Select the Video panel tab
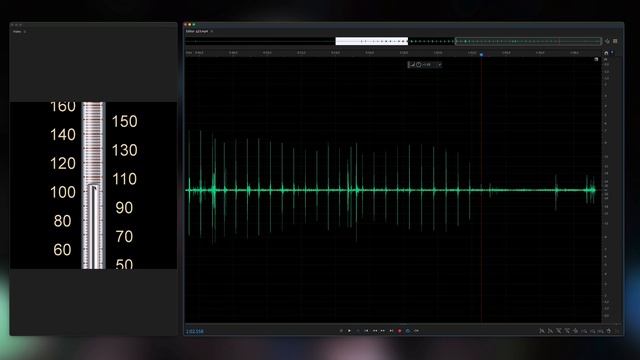Viewport: 640px width, 360px height. pyautogui.click(x=17, y=31)
